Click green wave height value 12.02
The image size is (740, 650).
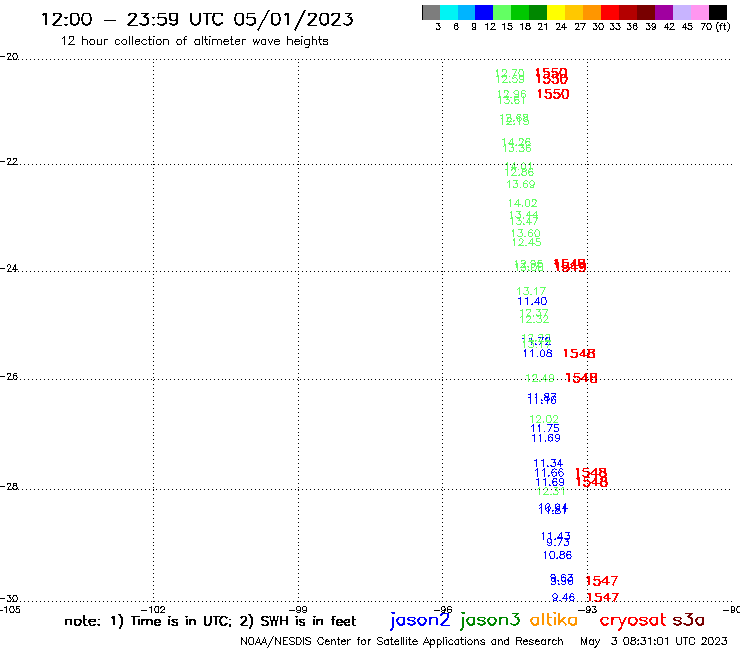coord(544,419)
